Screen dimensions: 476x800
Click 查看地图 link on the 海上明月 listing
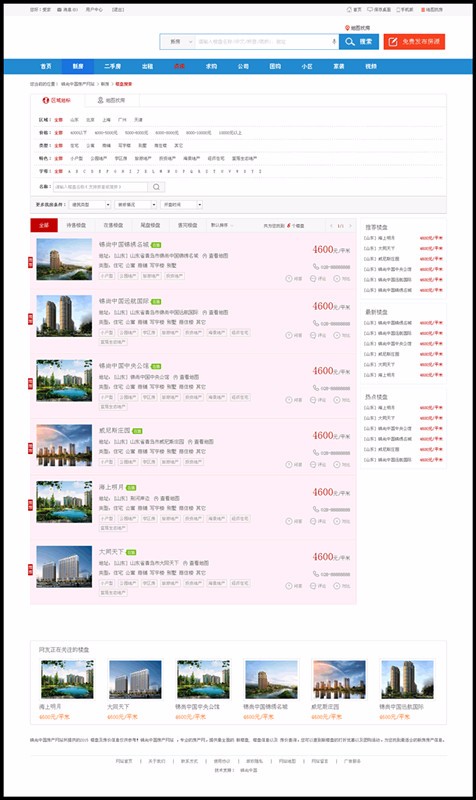coord(170,498)
